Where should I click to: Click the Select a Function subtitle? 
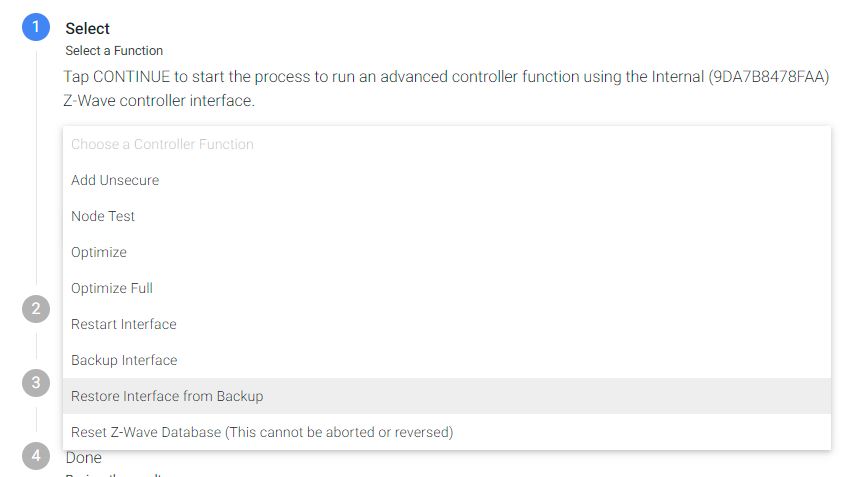click(114, 50)
